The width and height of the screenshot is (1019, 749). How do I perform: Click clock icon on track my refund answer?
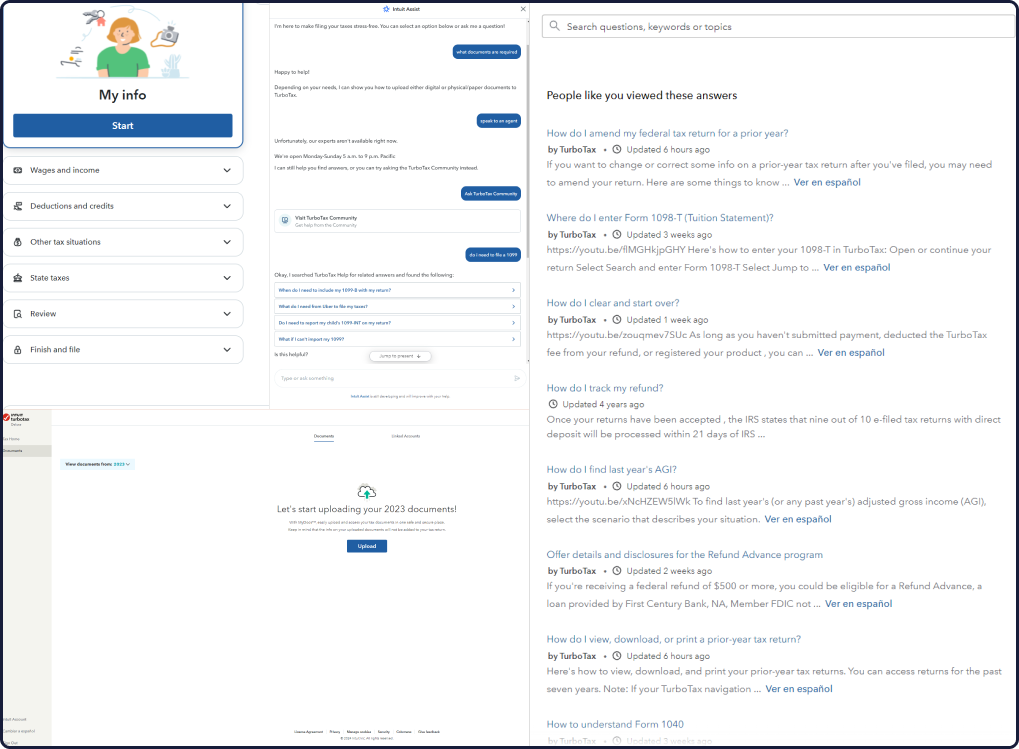coord(553,404)
